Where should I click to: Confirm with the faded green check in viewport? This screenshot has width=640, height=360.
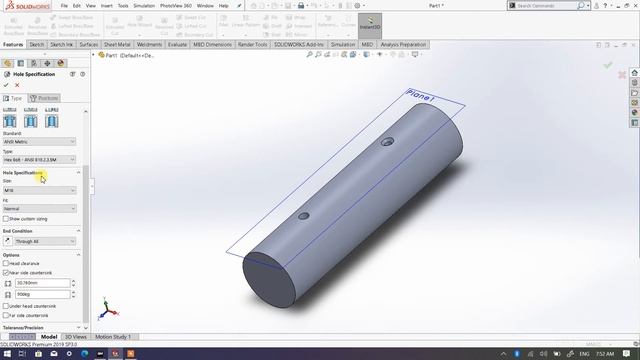pyautogui.click(x=608, y=65)
